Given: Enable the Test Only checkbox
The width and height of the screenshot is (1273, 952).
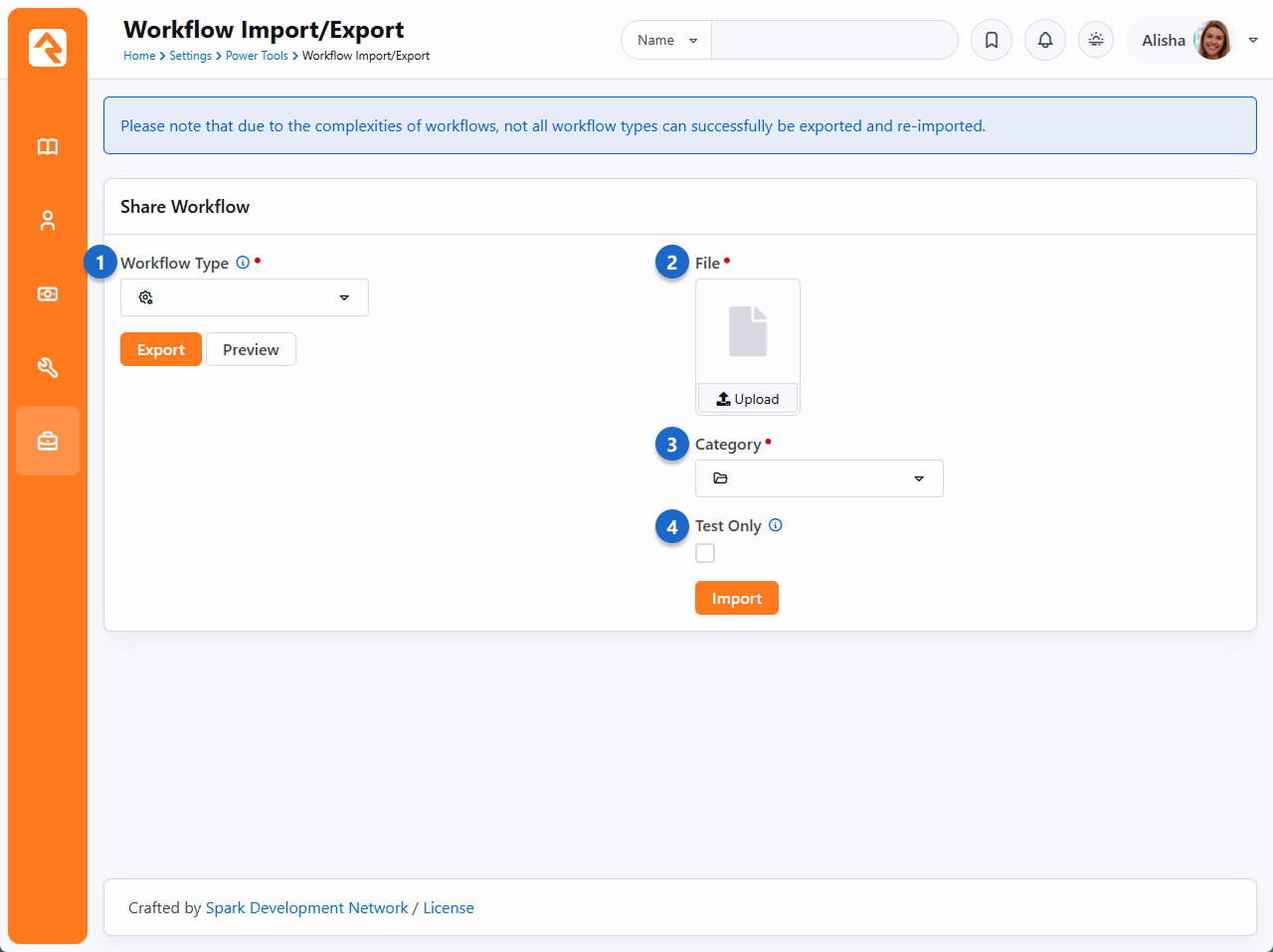Looking at the screenshot, I should [705, 553].
